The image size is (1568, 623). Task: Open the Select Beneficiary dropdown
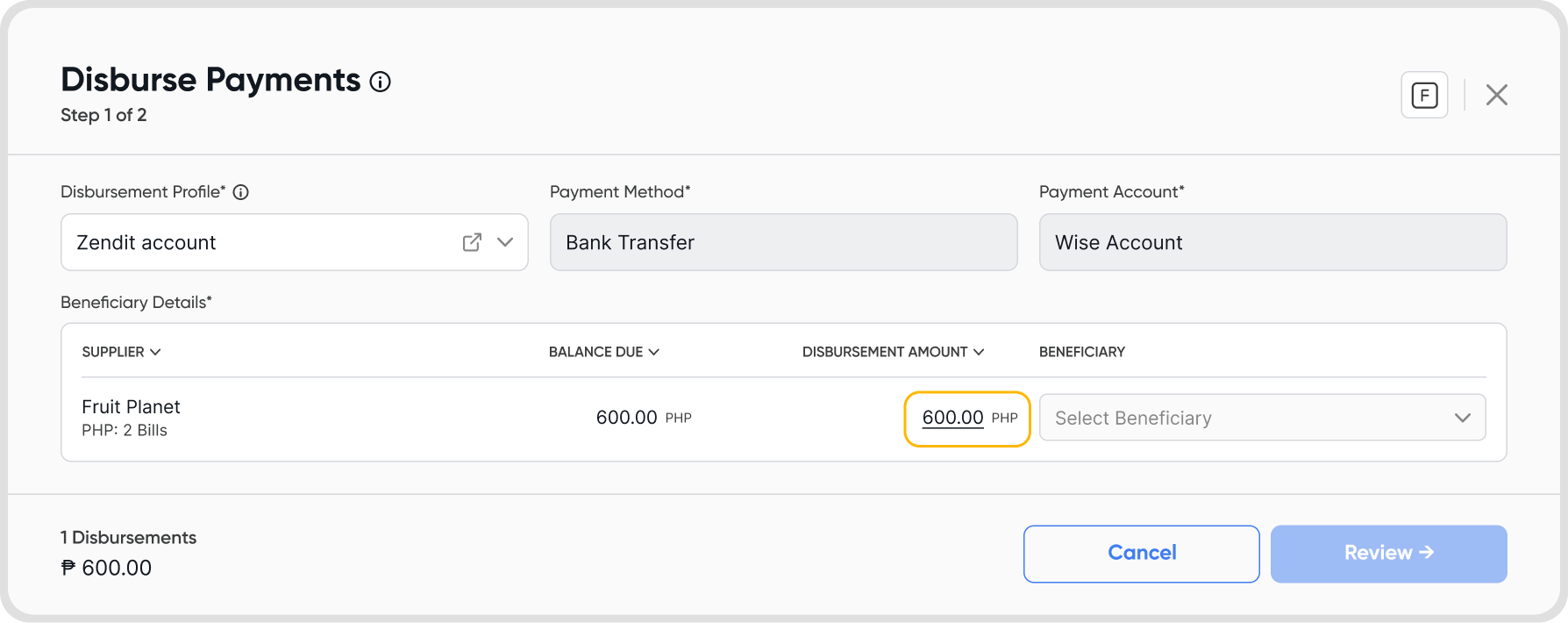tap(1262, 418)
